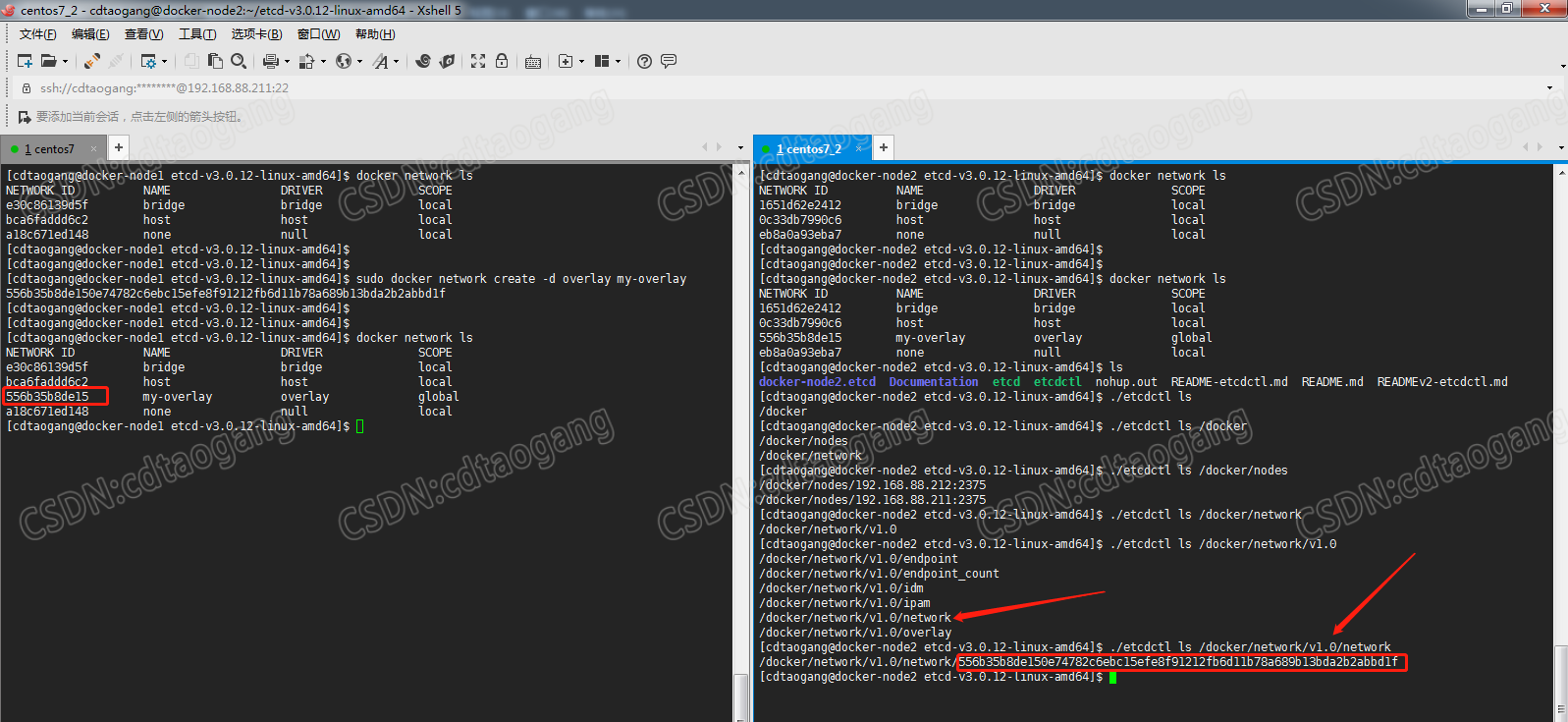Expand the globe encoding dropdown arrow

click(x=359, y=61)
